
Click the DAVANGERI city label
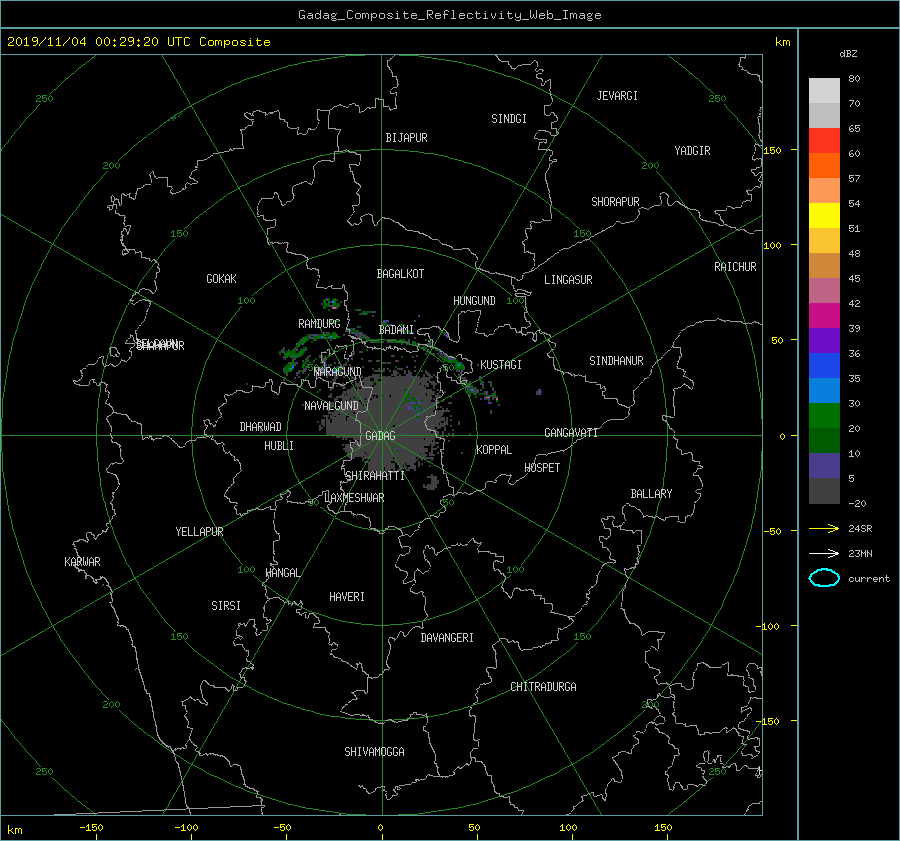(x=447, y=638)
